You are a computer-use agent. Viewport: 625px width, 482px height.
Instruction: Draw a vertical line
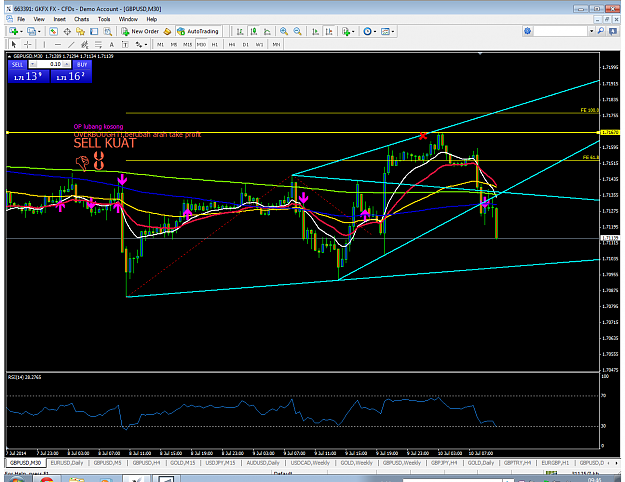pos(44,44)
